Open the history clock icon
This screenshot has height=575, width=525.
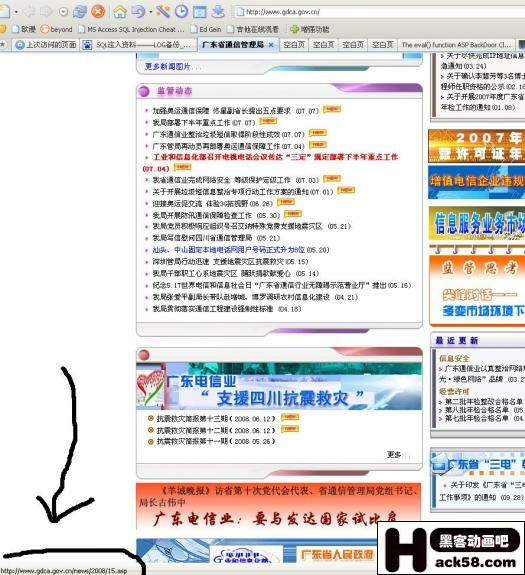coord(181,12)
